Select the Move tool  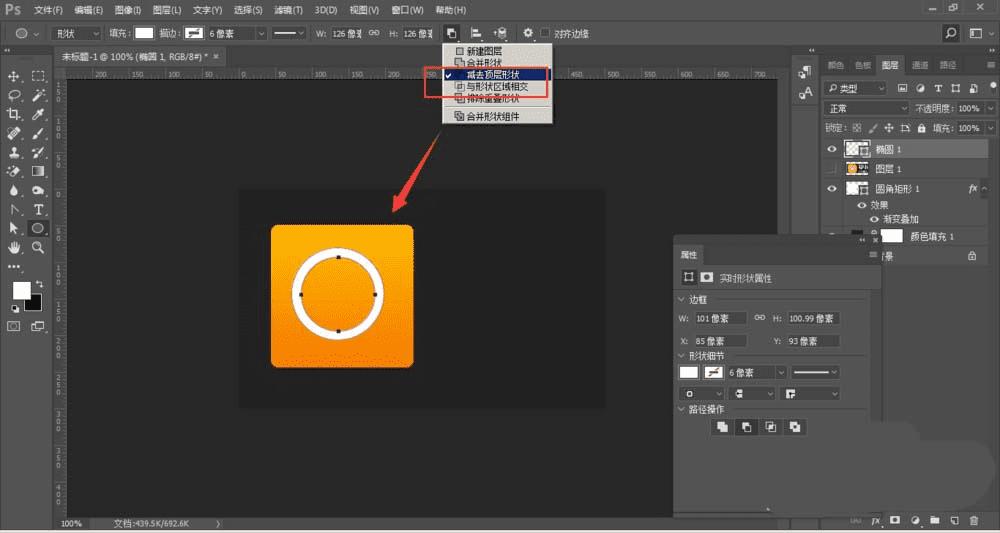[x=15, y=76]
